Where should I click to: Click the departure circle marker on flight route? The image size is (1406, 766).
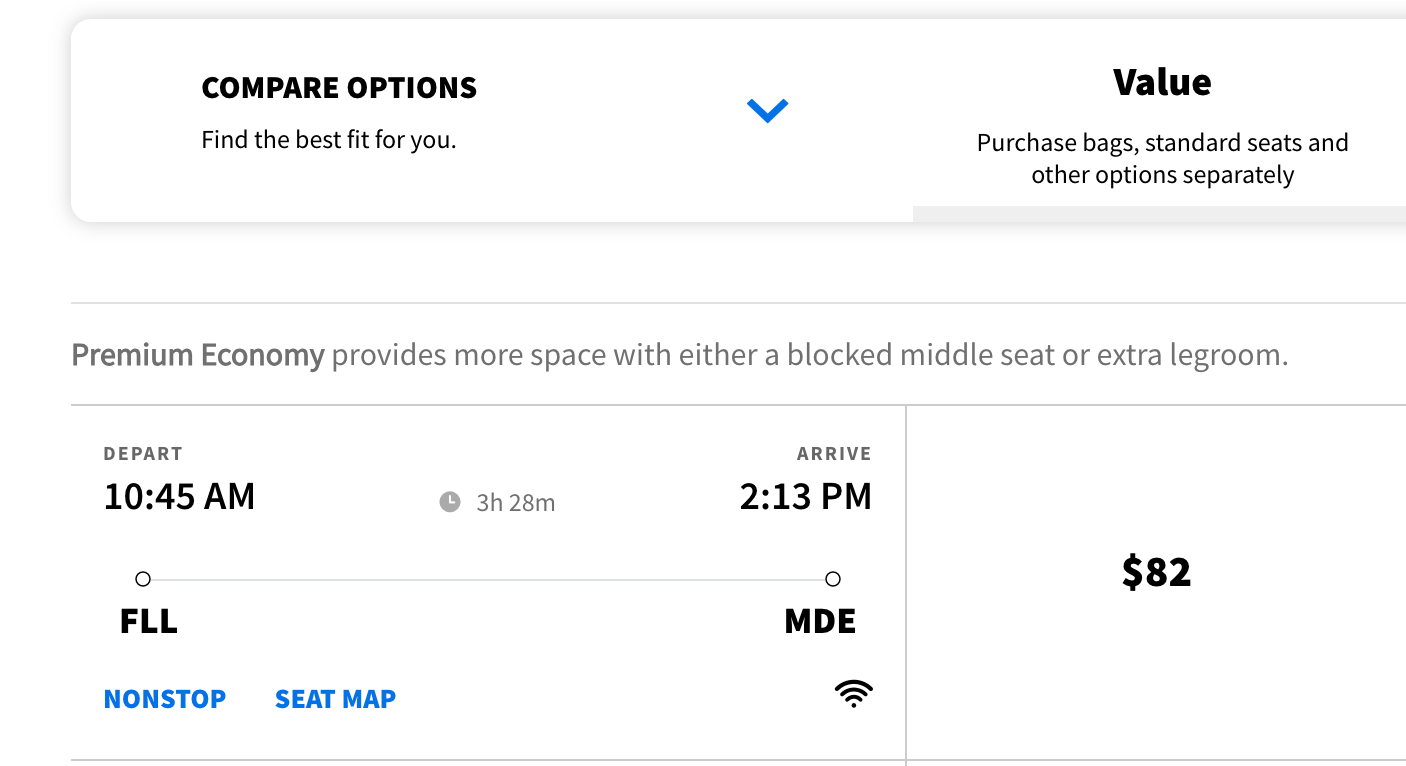coord(143,579)
